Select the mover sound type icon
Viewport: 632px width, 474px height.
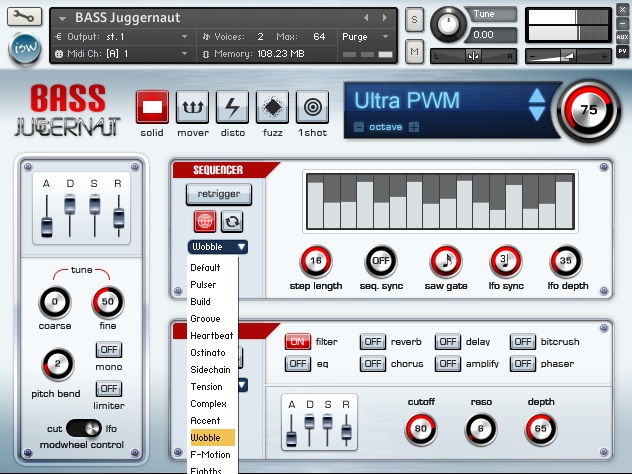pyautogui.click(x=192, y=106)
